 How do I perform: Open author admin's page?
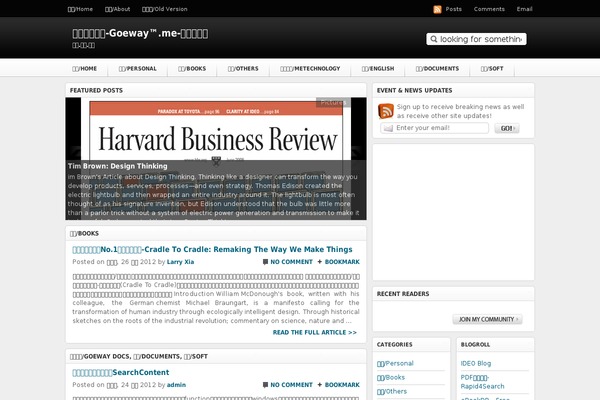176,385
